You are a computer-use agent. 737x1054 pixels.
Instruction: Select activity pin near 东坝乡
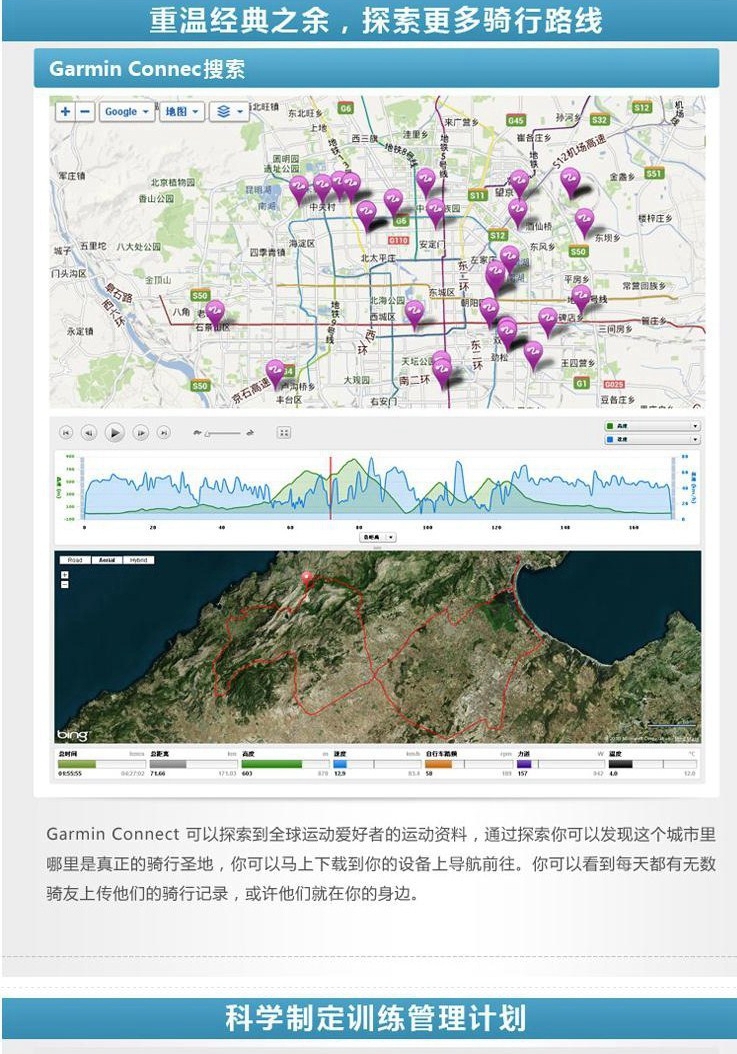click(584, 223)
